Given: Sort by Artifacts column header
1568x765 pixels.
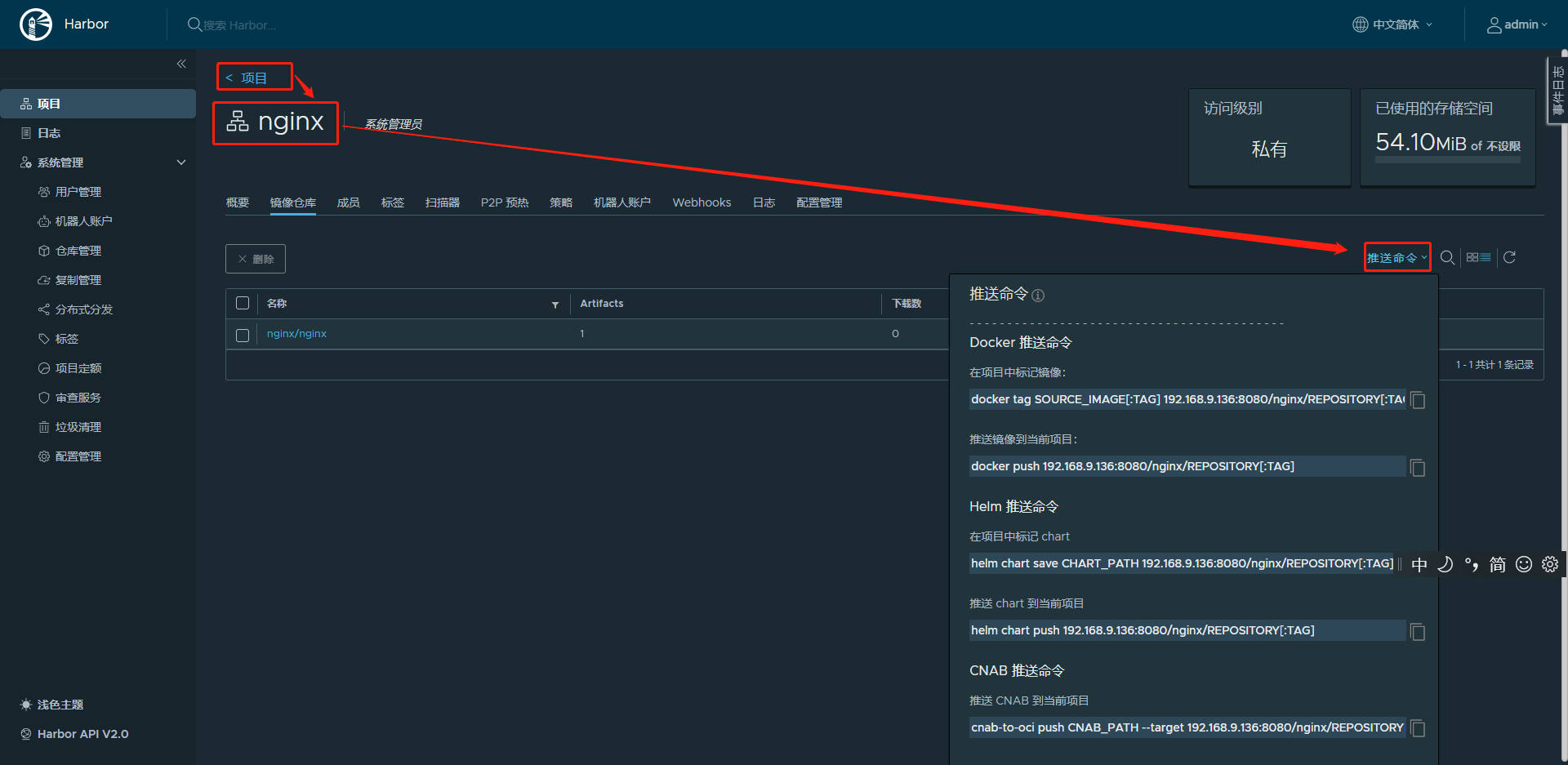Looking at the screenshot, I should [x=602, y=304].
